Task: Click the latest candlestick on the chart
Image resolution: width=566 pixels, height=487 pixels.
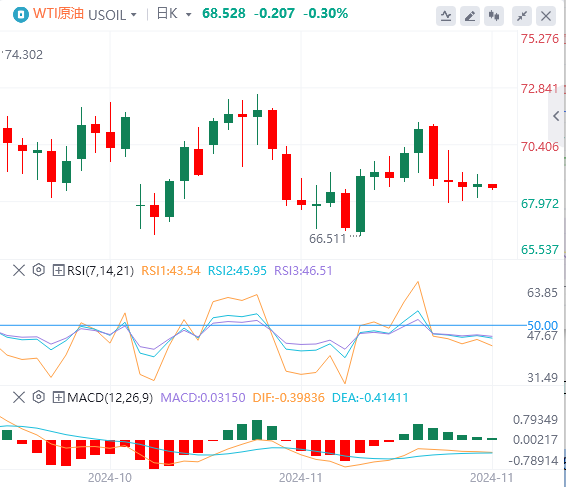Action: coord(492,186)
